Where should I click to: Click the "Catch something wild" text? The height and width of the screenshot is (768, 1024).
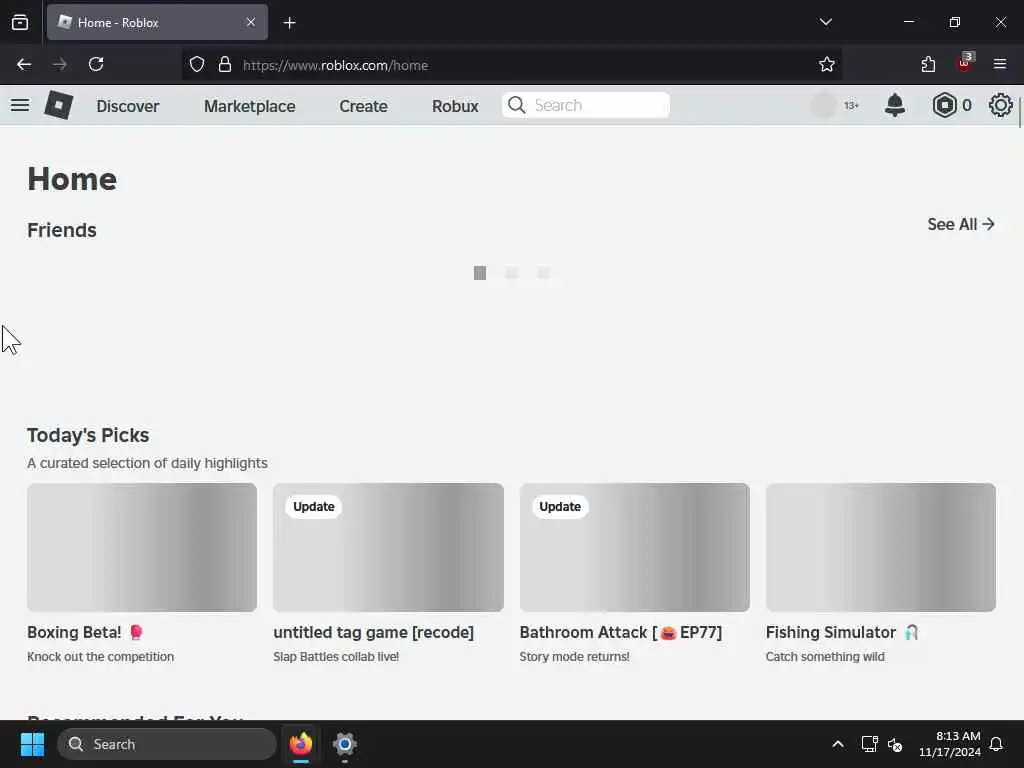pos(825,656)
